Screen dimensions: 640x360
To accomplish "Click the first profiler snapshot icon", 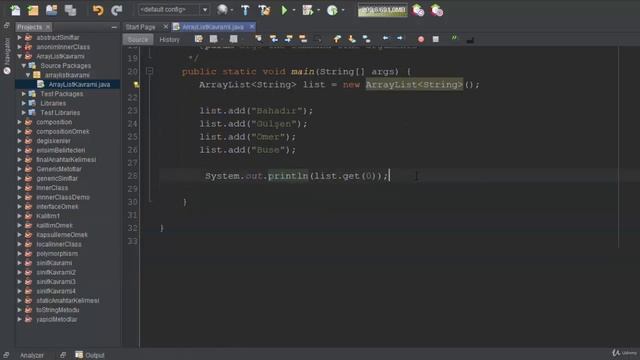I will point(418,10).
